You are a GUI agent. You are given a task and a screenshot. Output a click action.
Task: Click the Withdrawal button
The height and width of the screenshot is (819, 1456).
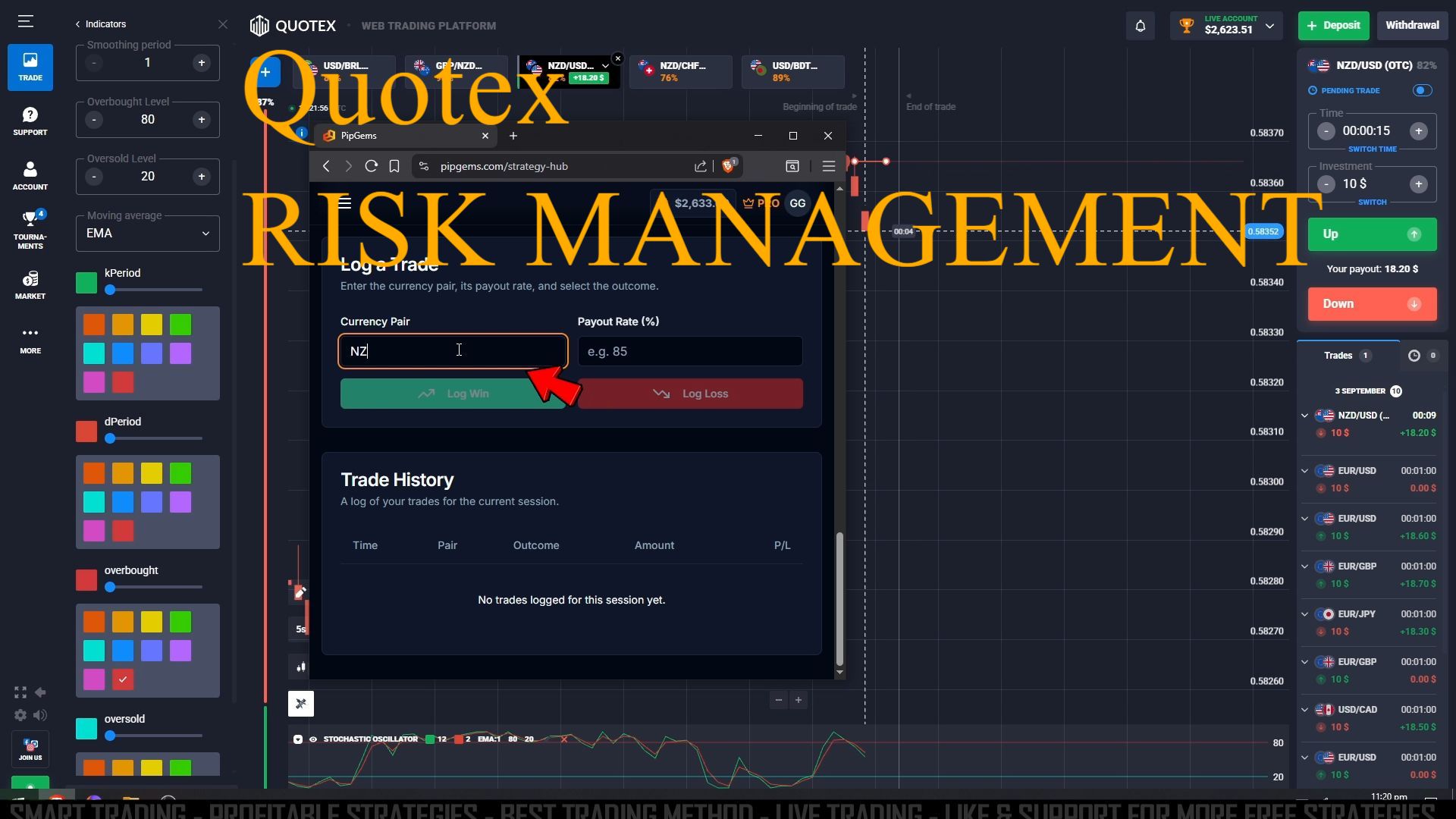point(1412,26)
